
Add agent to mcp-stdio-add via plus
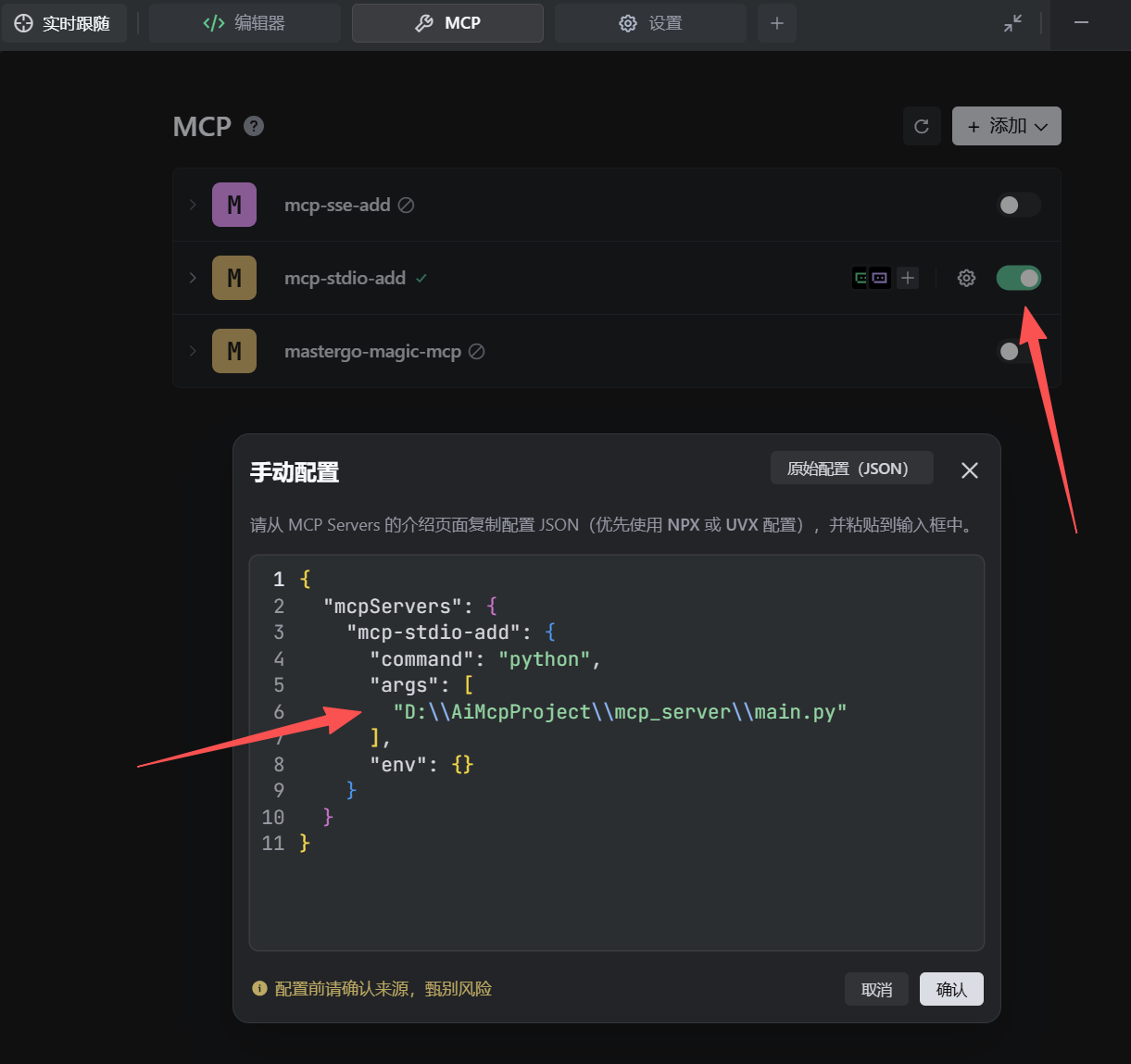point(908,278)
